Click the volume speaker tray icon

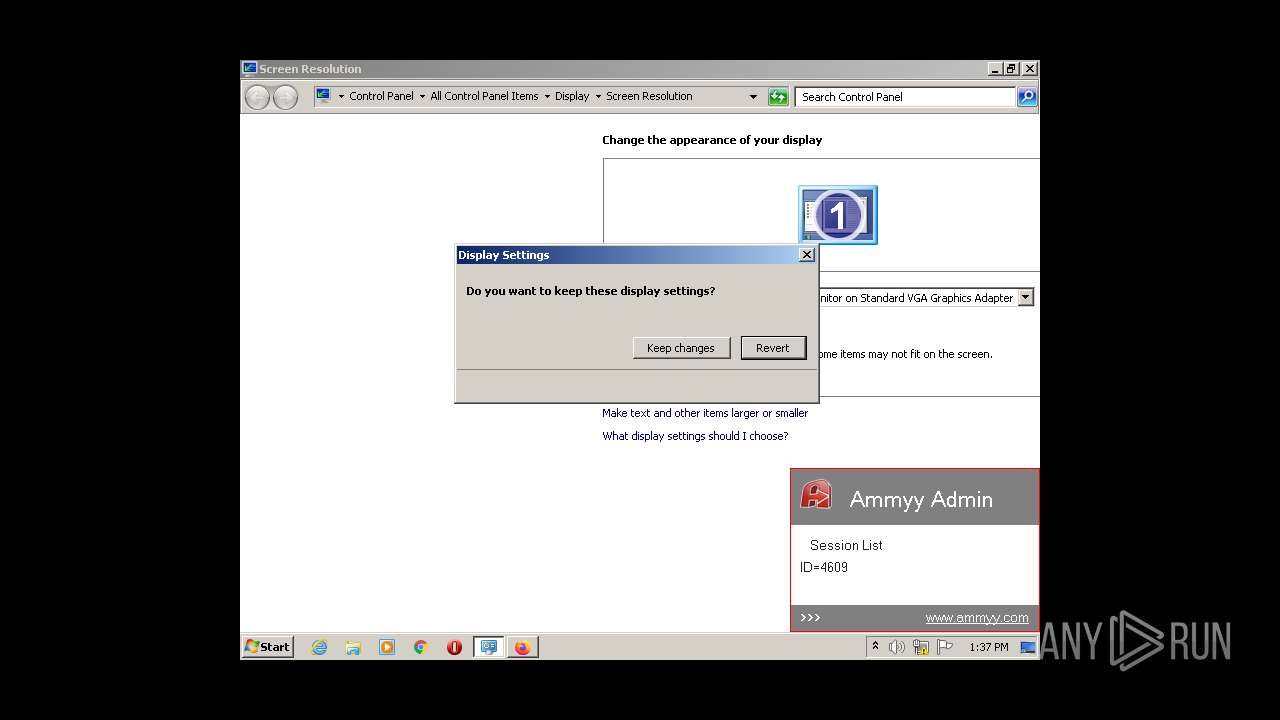click(897, 647)
